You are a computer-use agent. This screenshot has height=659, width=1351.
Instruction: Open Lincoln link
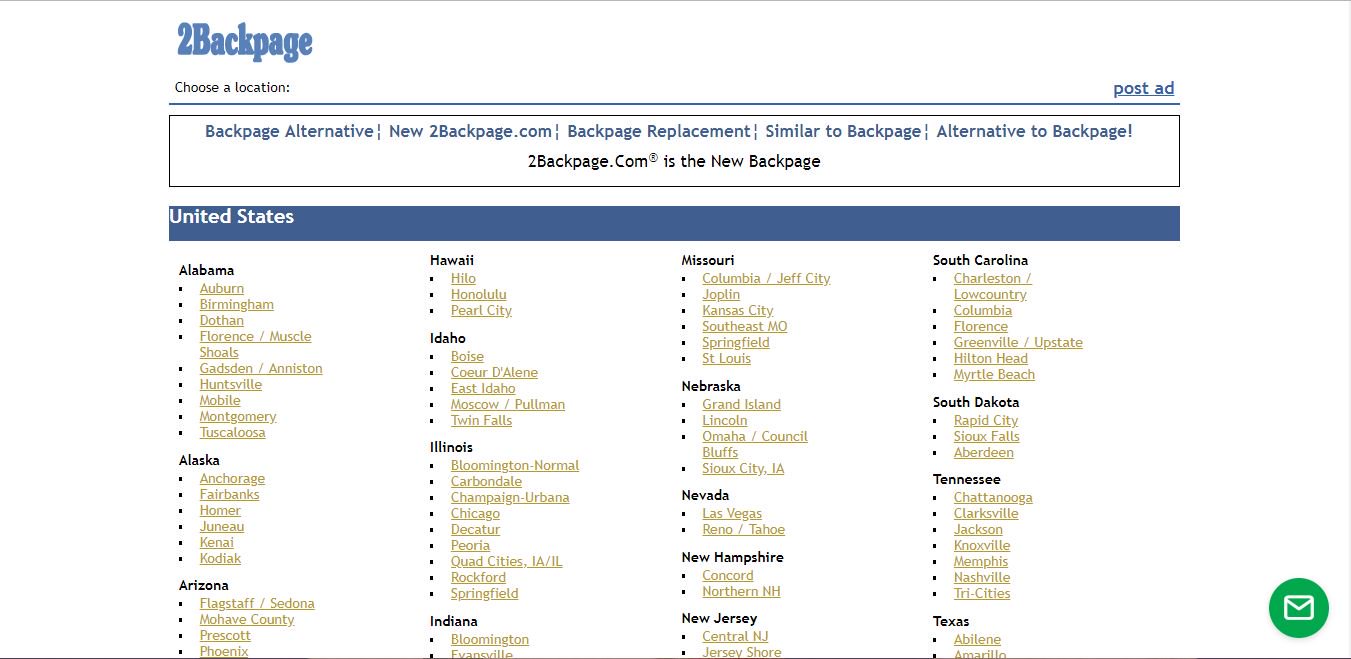(x=725, y=420)
